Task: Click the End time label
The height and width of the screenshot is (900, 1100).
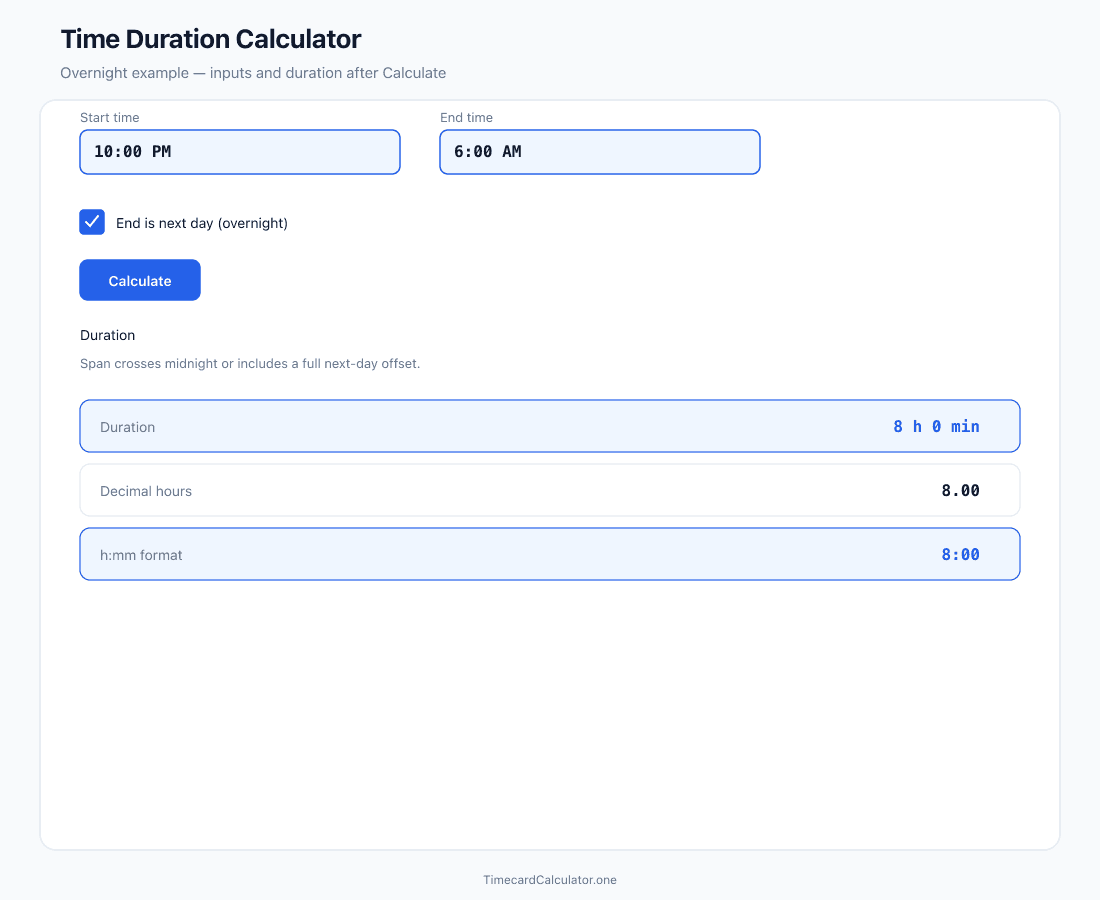Action: 467,117
